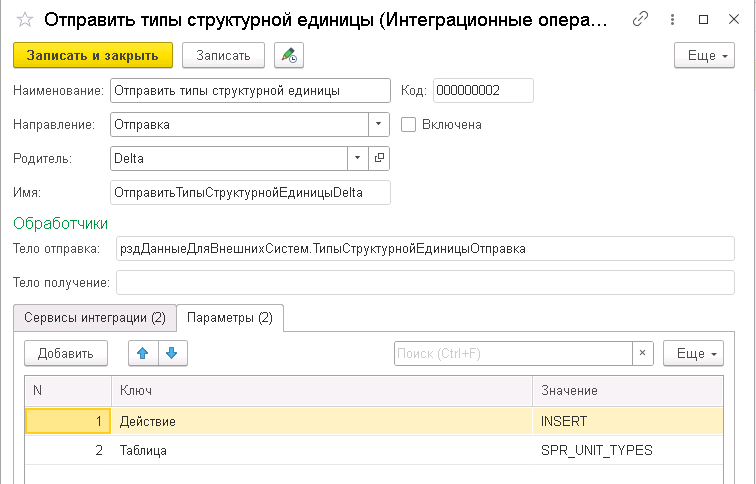Focus the Тело получение input field
This screenshot has height=484, width=756.
click(x=425, y=283)
